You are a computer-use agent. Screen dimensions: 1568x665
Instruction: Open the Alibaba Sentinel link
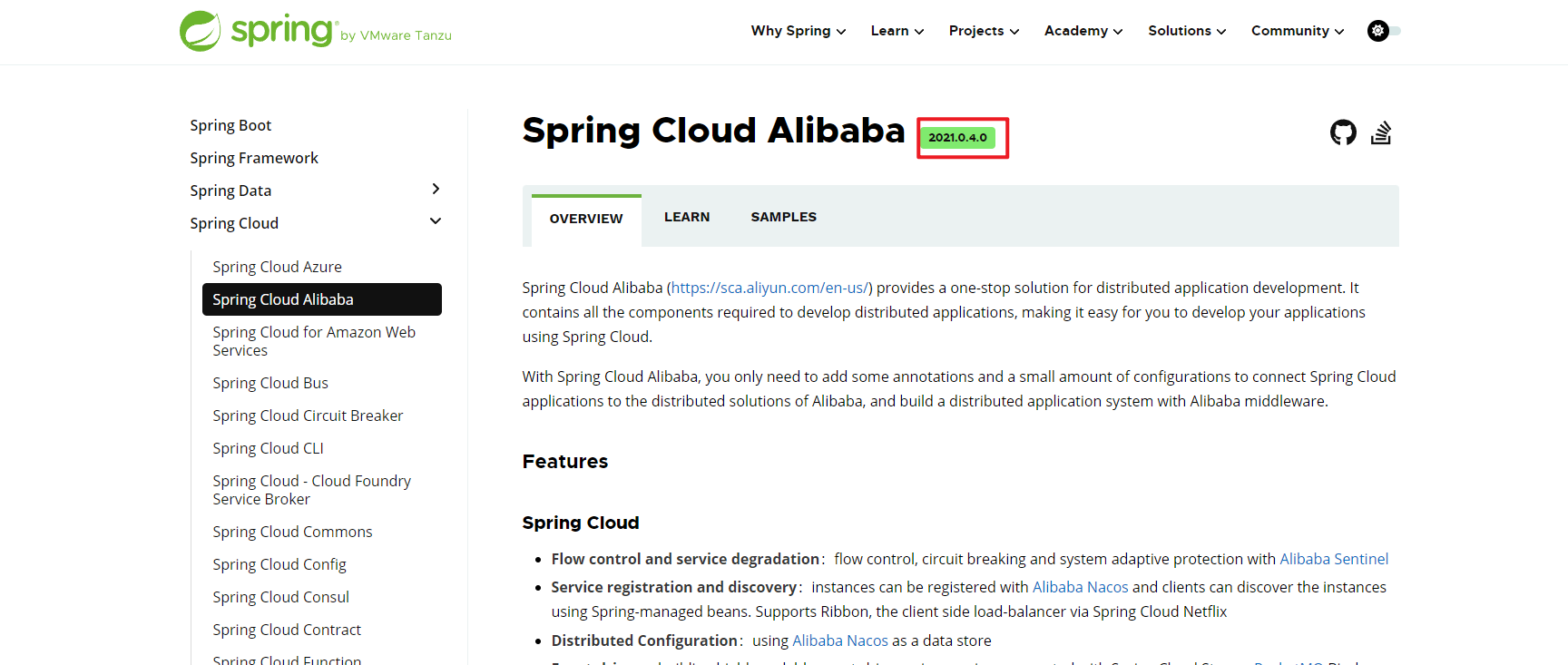click(x=1334, y=559)
